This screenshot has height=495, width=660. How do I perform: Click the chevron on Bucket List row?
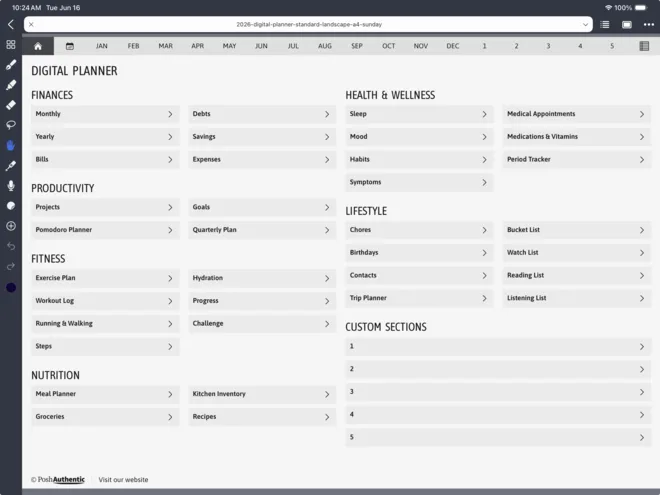pyautogui.click(x=642, y=230)
